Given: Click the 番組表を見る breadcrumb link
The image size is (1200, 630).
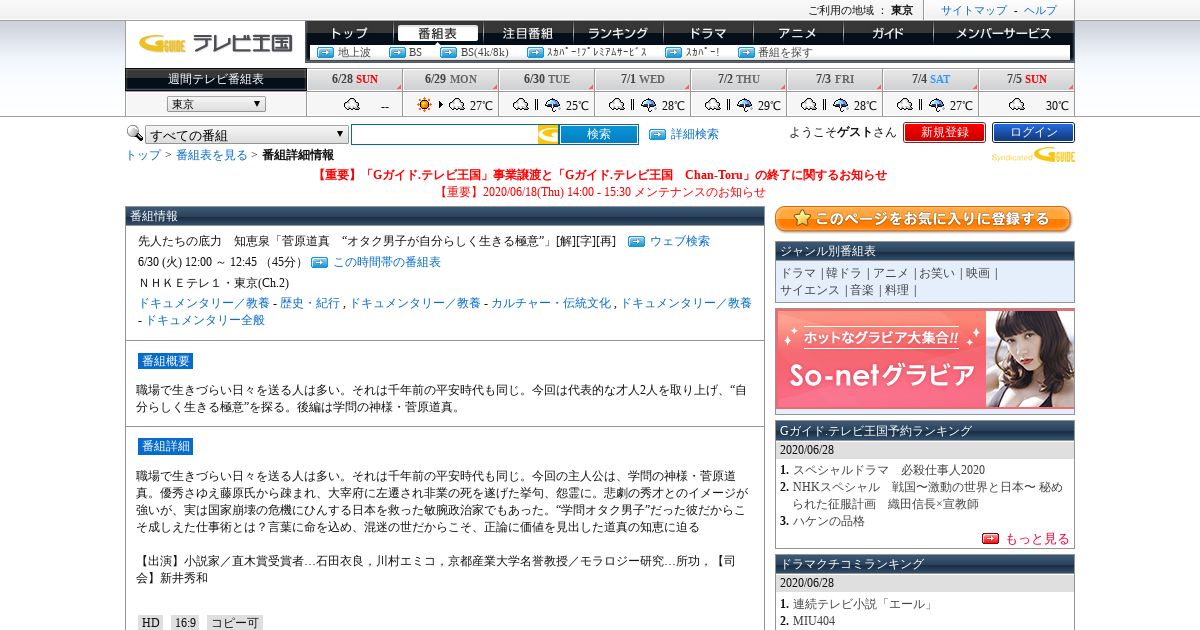Looking at the screenshot, I should click(212, 155).
